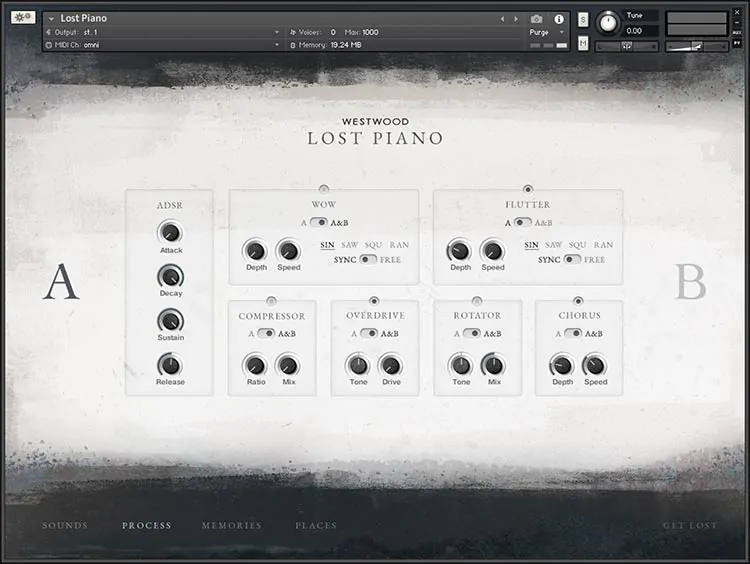Select SQU waveform in WOW
The image size is (750, 564).
pos(373,245)
